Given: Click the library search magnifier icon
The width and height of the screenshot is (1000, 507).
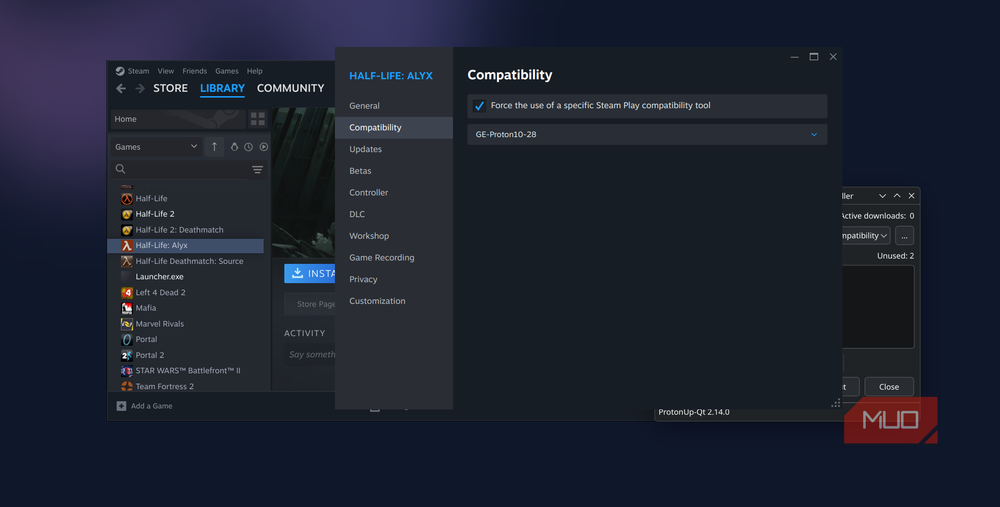Looking at the screenshot, I should tap(121, 169).
